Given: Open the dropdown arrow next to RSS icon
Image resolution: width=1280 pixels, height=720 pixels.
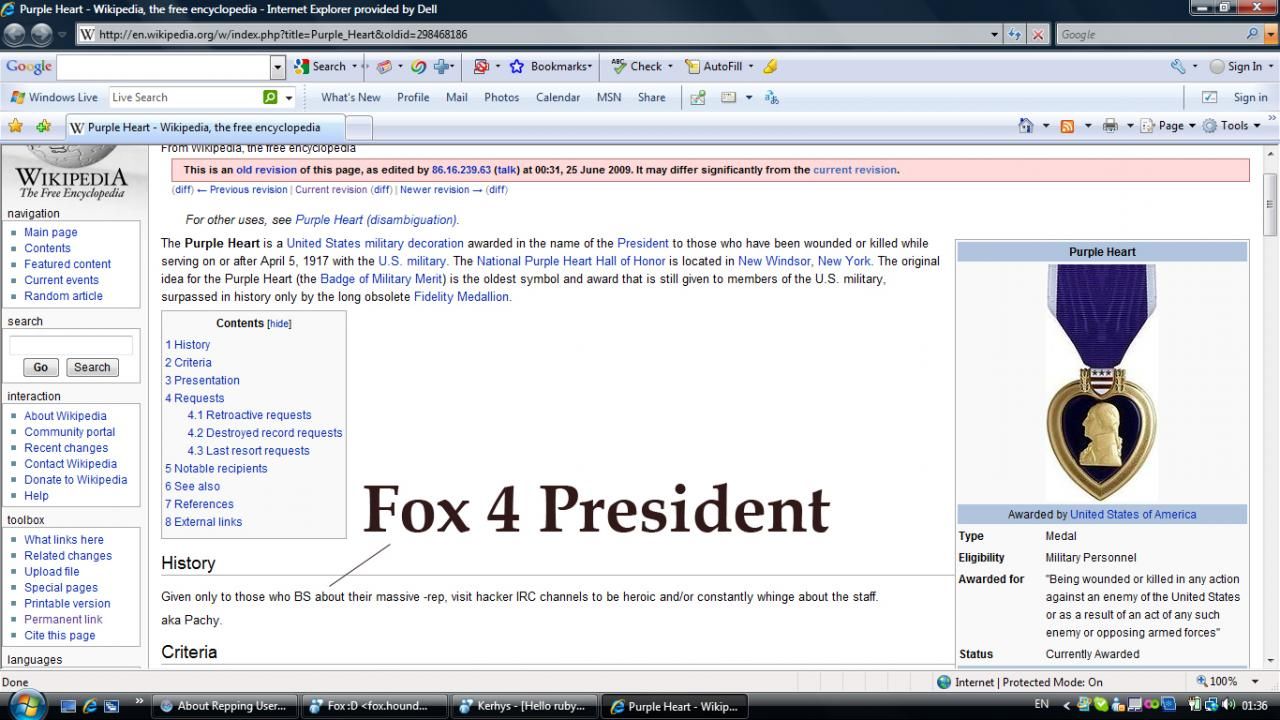Looking at the screenshot, I should coord(1088,126).
